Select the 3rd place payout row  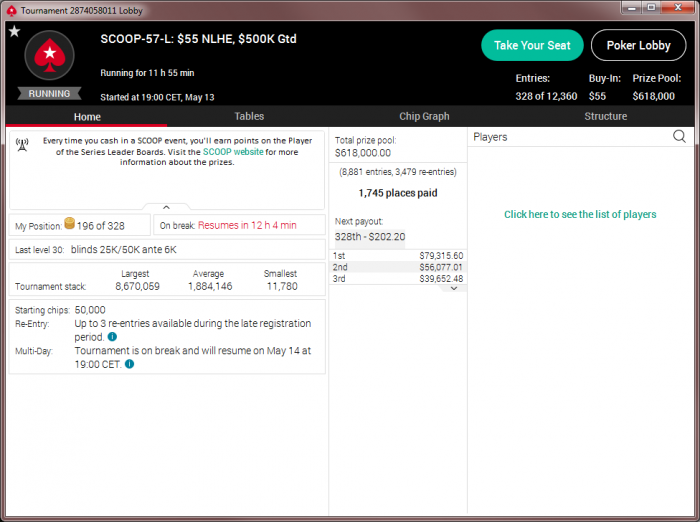coord(398,278)
